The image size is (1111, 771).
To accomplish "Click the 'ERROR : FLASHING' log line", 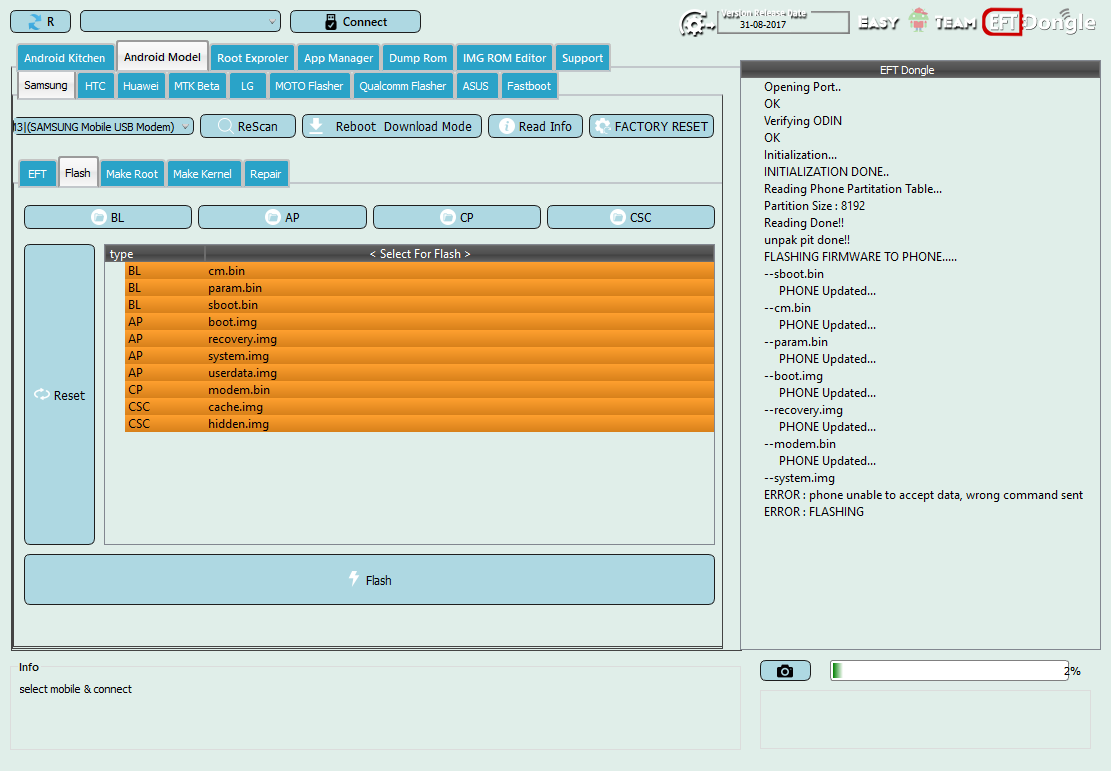I will click(813, 512).
